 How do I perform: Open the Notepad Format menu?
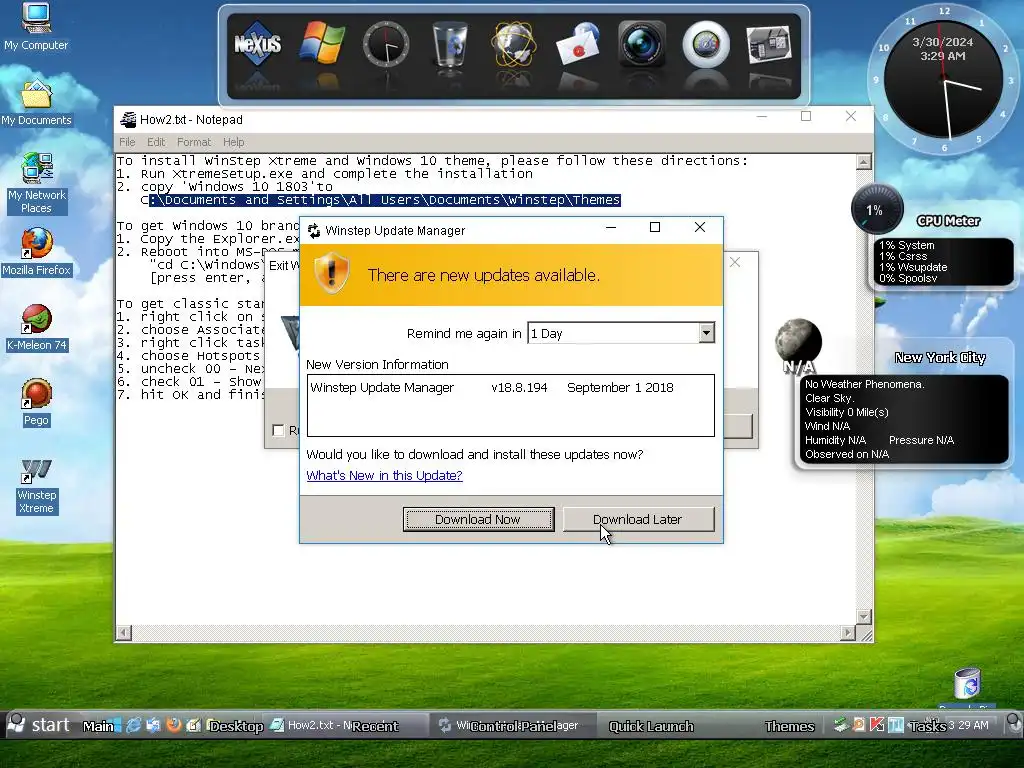click(x=194, y=142)
